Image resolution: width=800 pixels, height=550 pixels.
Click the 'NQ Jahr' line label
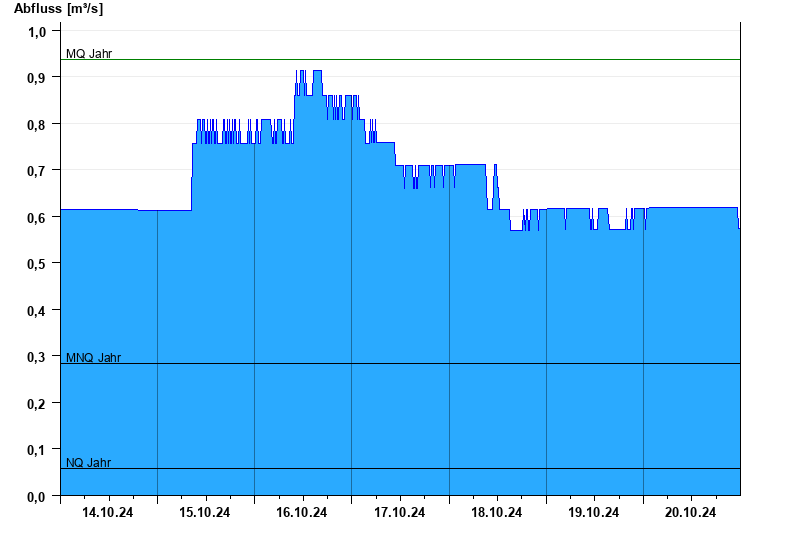[88, 463]
